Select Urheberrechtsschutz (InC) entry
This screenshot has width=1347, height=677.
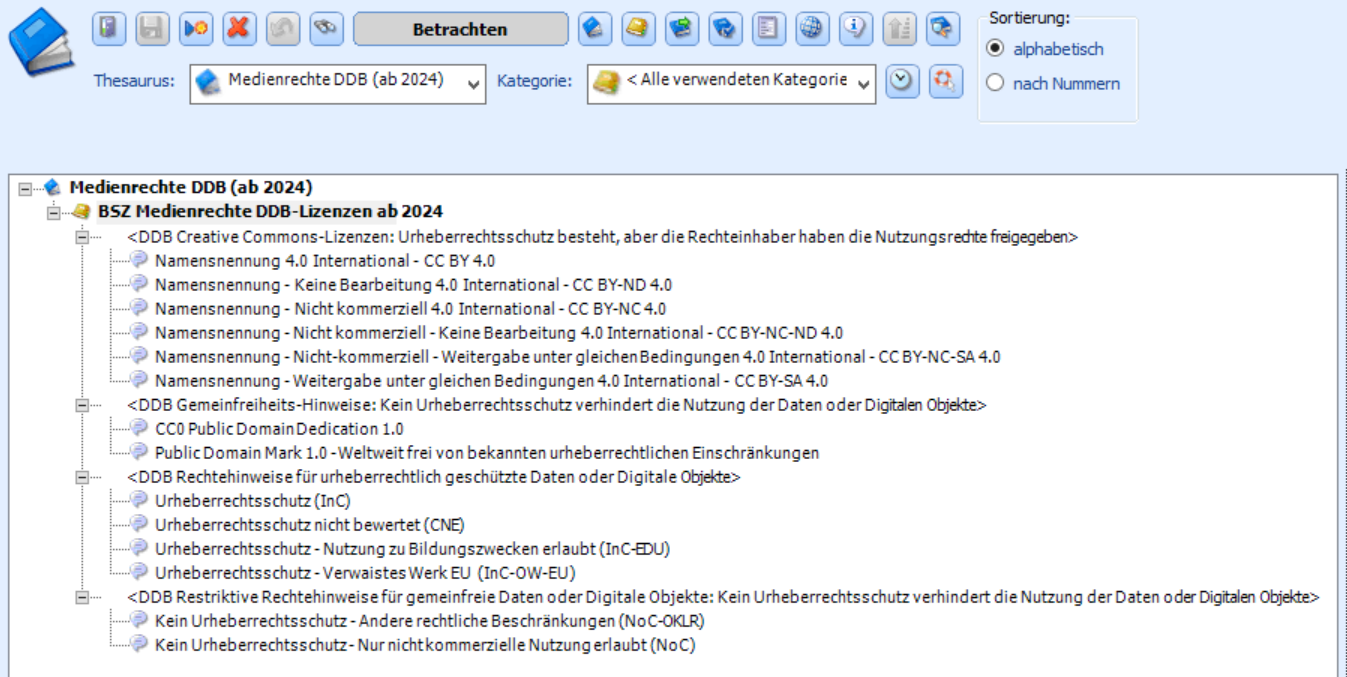click(x=253, y=501)
